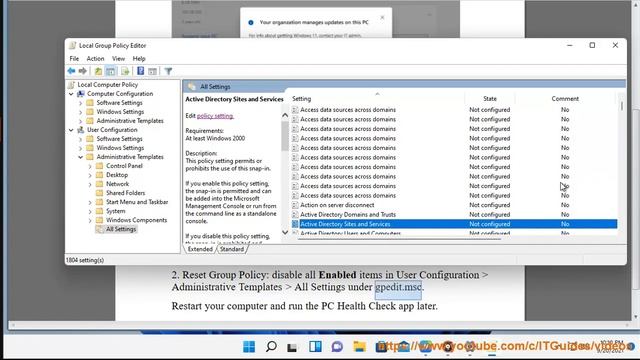The width and height of the screenshot is (640, 360).
Task: Select Active Directory Sites and Services row
Action: tap(454, 224)
